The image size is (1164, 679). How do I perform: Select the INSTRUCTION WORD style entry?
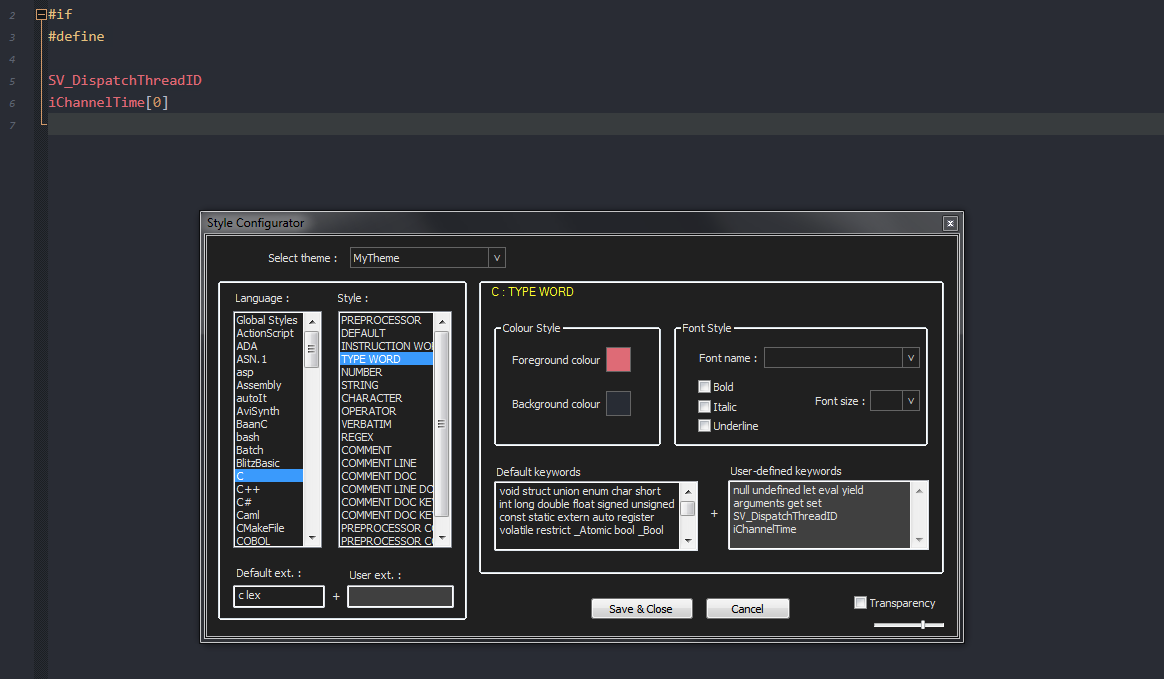pos(387,346)
